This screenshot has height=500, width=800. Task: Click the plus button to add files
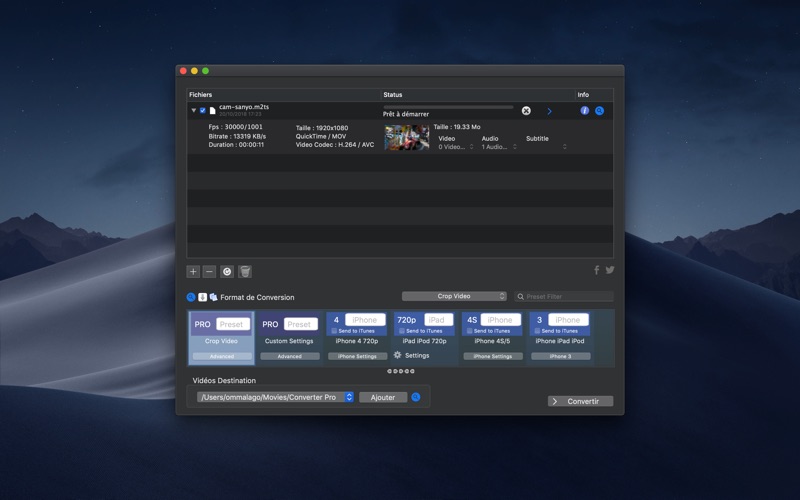click(193, 271)
